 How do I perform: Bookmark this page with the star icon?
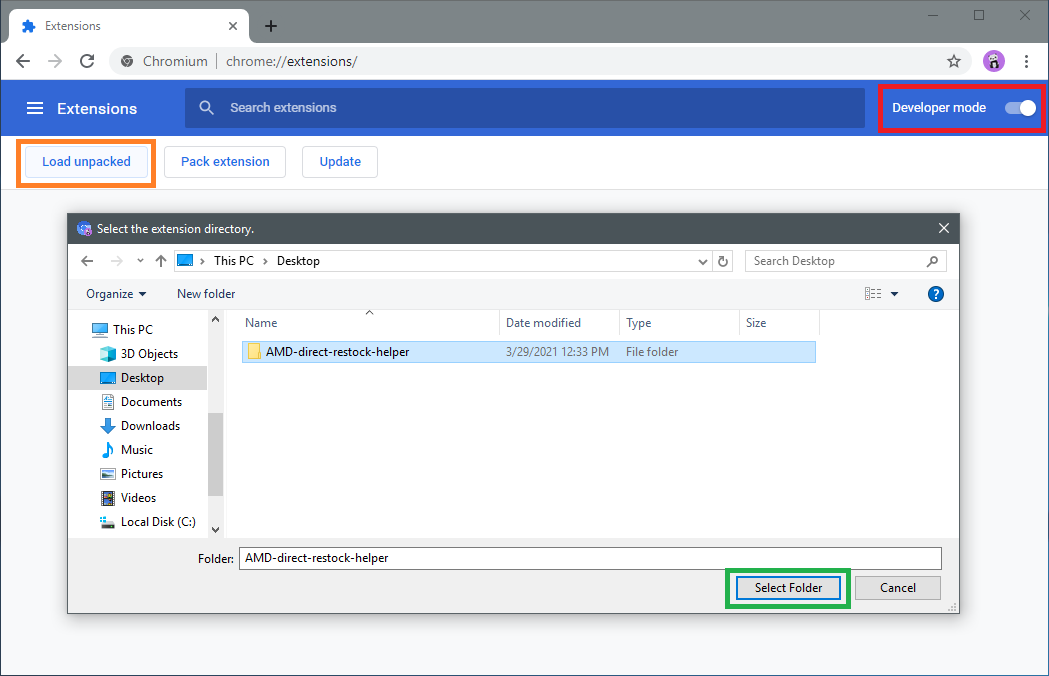click(954, 62)
